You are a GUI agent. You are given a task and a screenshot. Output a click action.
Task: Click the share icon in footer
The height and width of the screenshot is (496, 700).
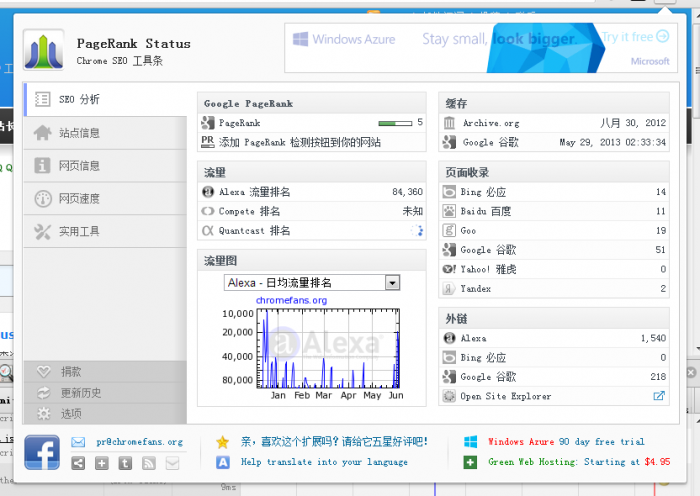[78, 463]
